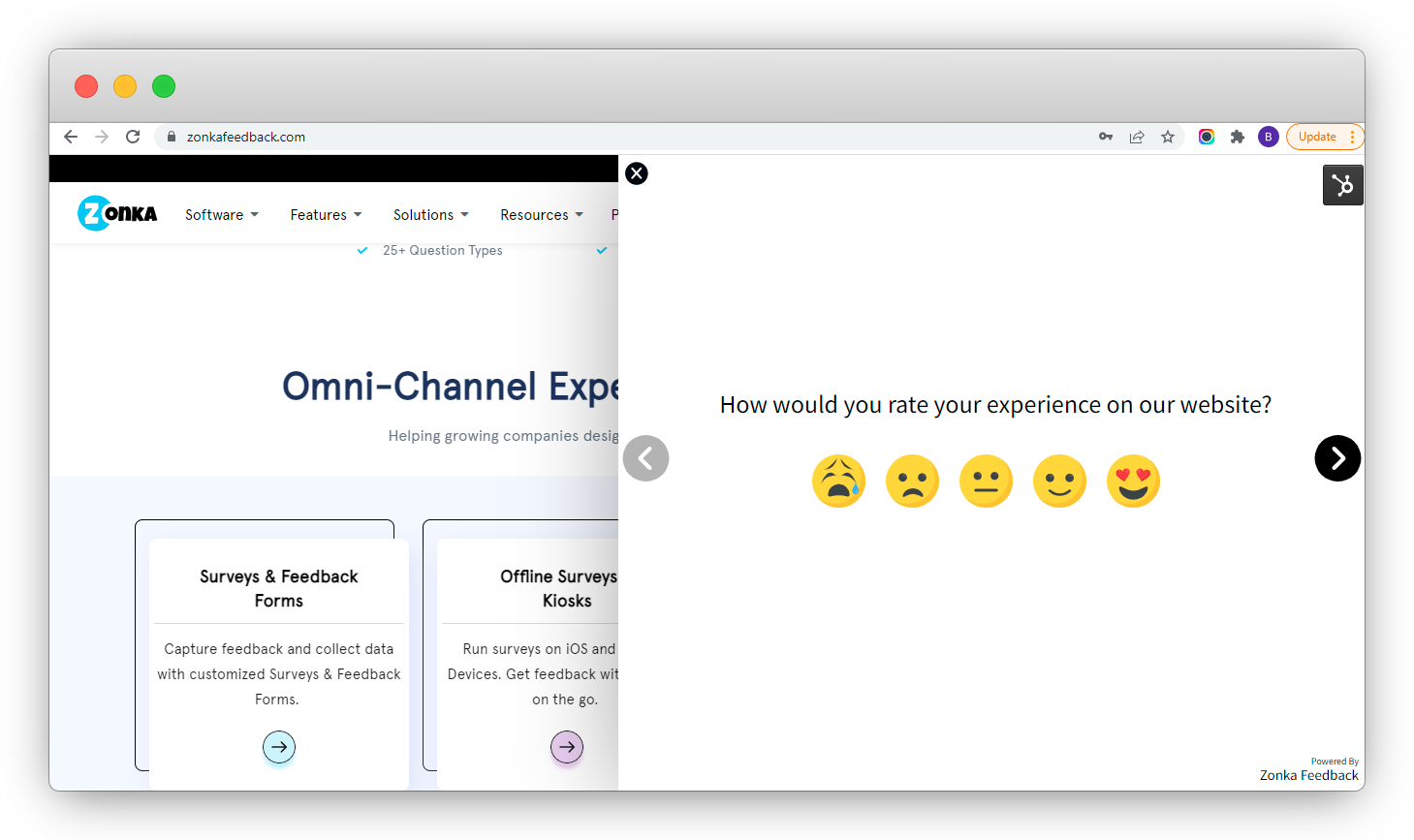Open the Software dropdown menu
This screenshot has height=840, width=1414.
click(x=221, y=214)
